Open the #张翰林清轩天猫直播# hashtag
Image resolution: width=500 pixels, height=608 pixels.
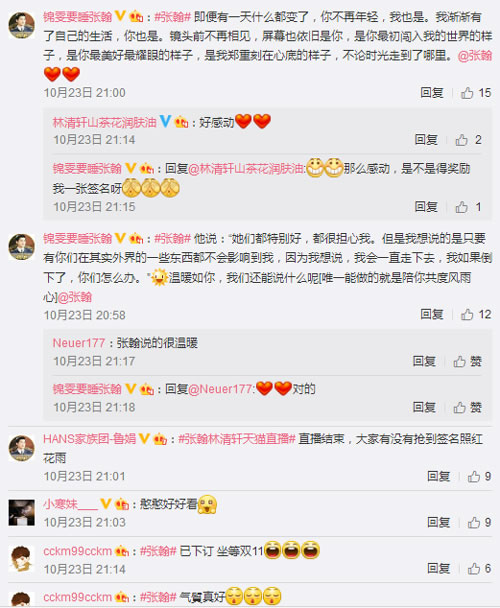coord(237,439)
